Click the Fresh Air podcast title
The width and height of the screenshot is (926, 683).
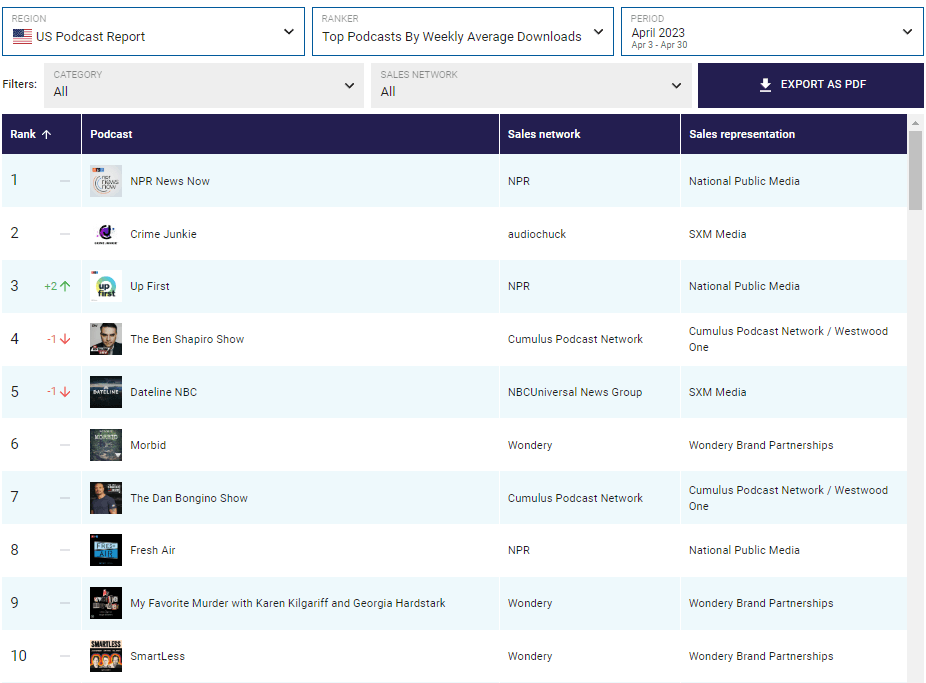point(153,550)
